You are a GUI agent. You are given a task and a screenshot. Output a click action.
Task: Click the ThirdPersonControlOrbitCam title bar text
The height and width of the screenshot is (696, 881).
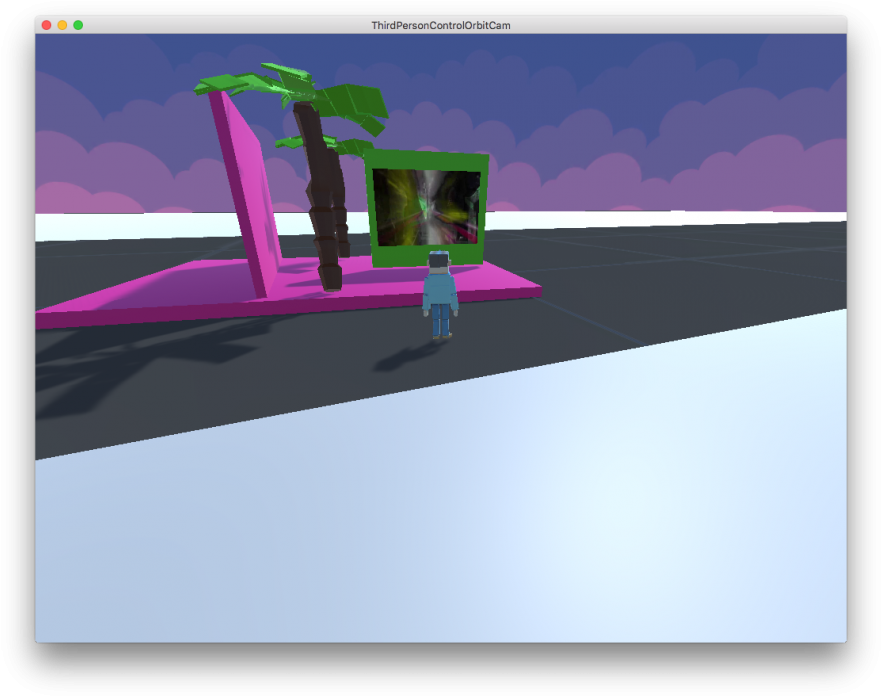(440, 25)
